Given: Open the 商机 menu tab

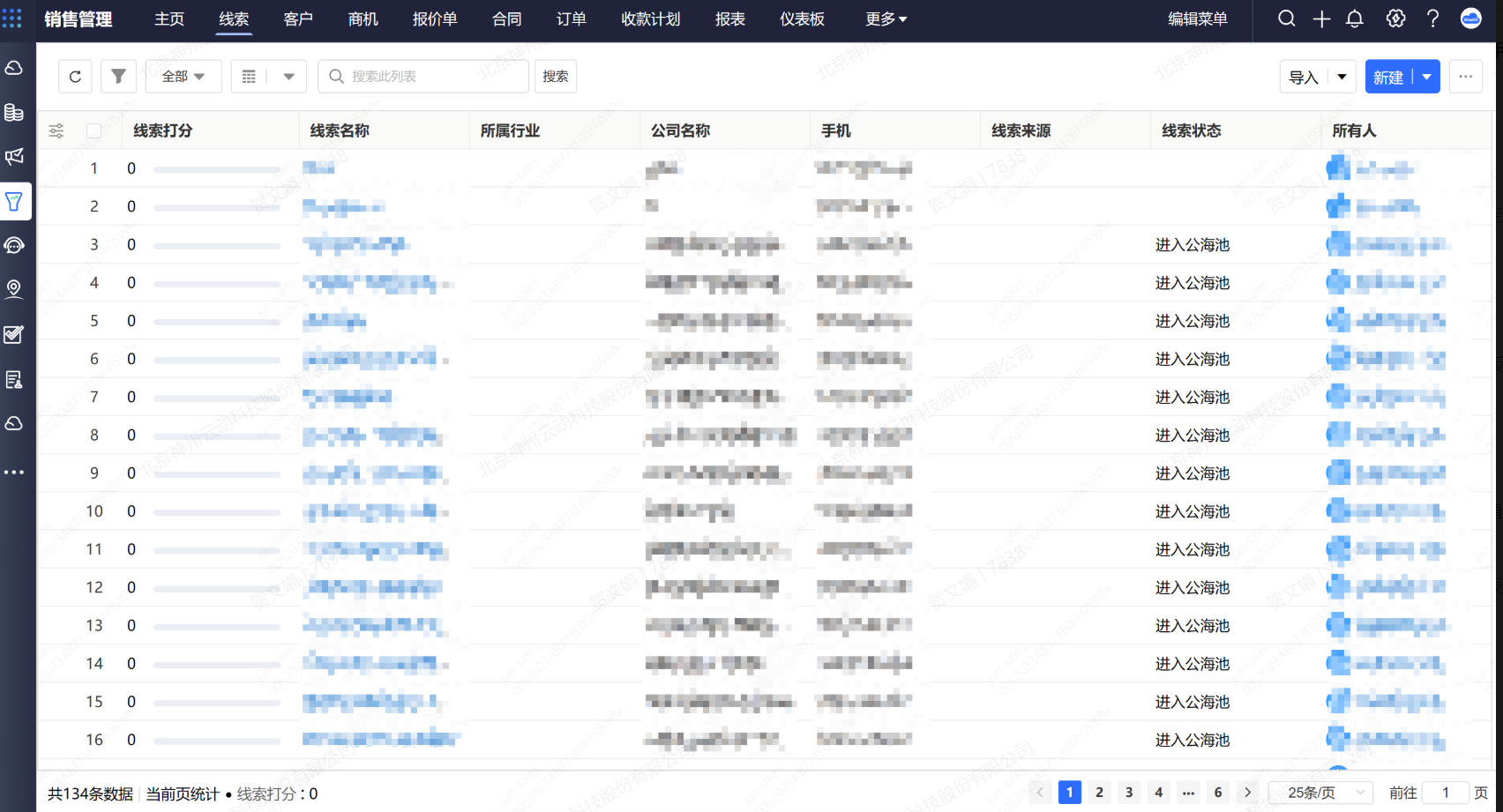Looking at the screenshot, I should tap(363, 19).
